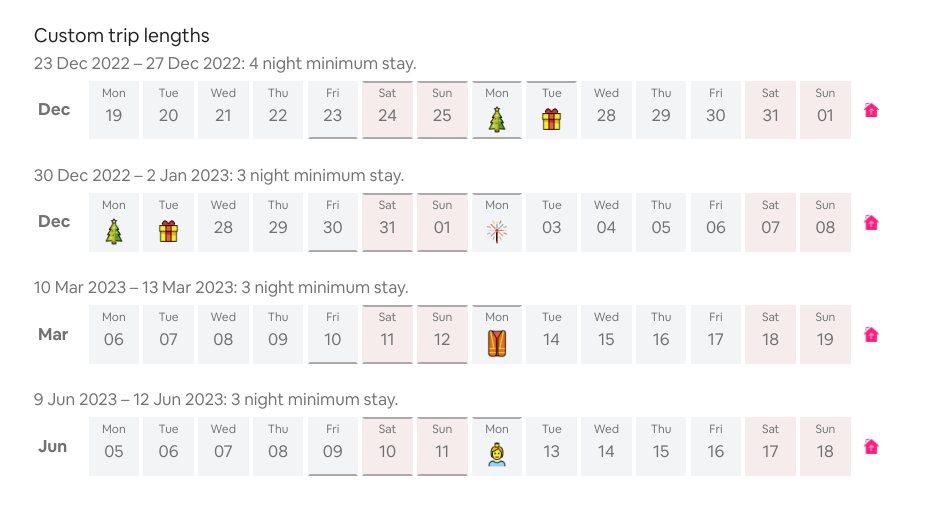929x517 pixels.
Task: Click the gift box icon in the second row
Action: (168, 232)
